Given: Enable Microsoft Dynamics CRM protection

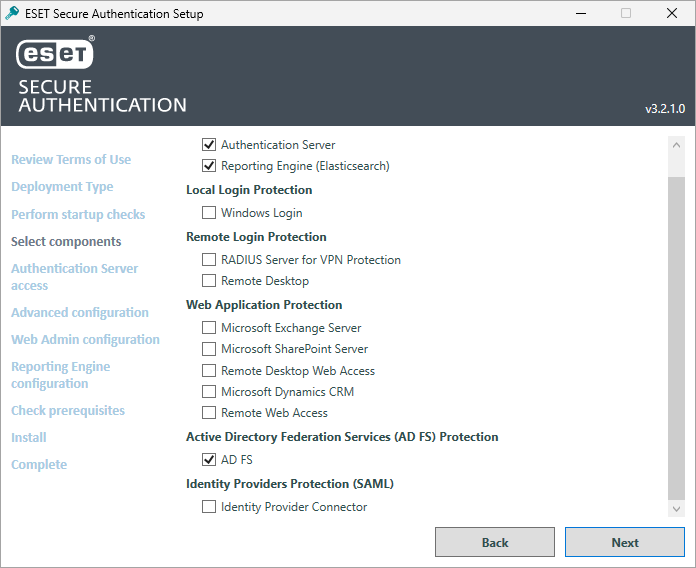Looking at the screenshot, I should [209, 392].
